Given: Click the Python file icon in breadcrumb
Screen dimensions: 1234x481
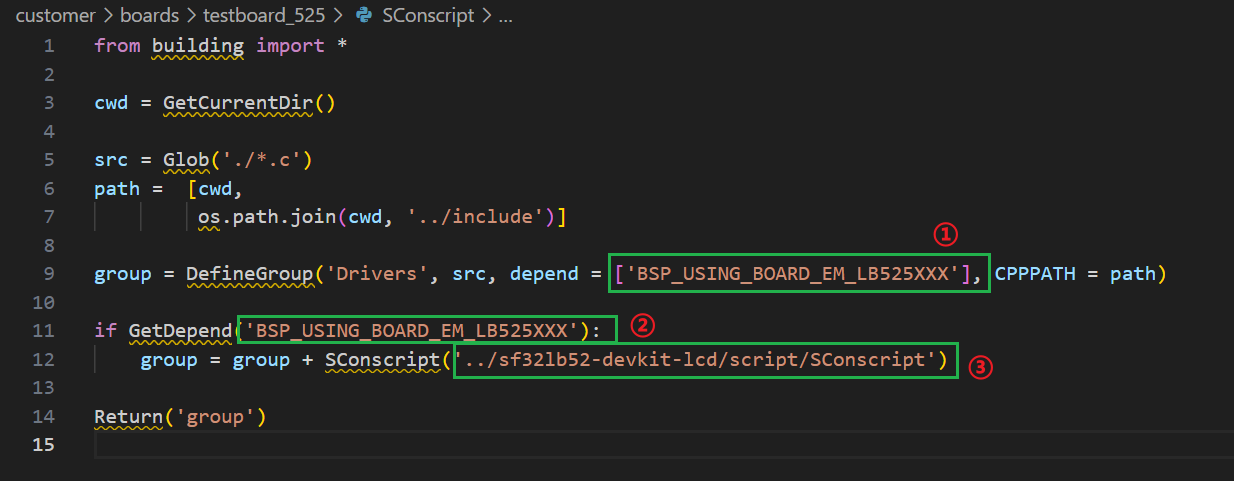Looking at the screenshot, I should pos(364,17).
